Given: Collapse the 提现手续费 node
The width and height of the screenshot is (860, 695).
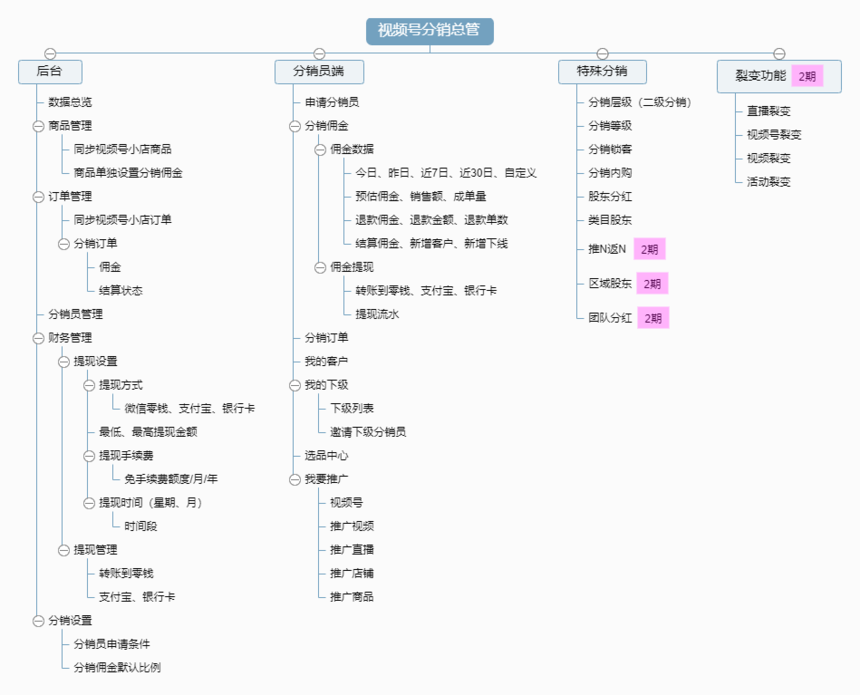Looking at the screenshot, I should [x=89, y=456].
